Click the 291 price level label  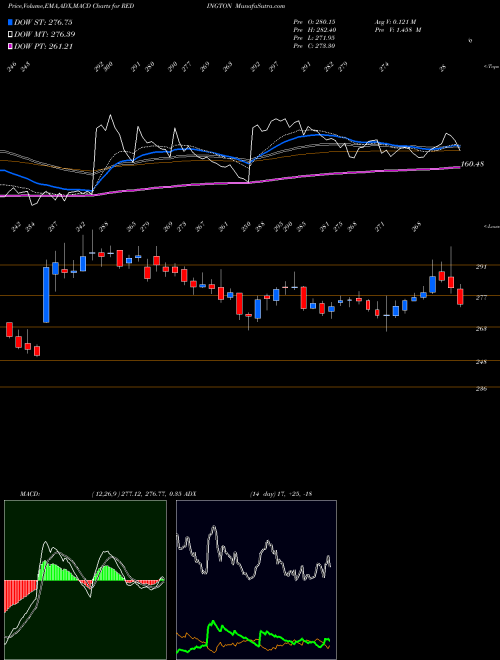(481, 266)
